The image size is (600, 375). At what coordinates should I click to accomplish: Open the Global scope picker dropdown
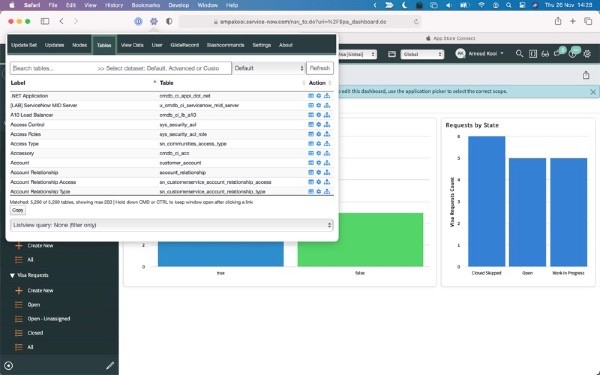(x=422, y=54)
